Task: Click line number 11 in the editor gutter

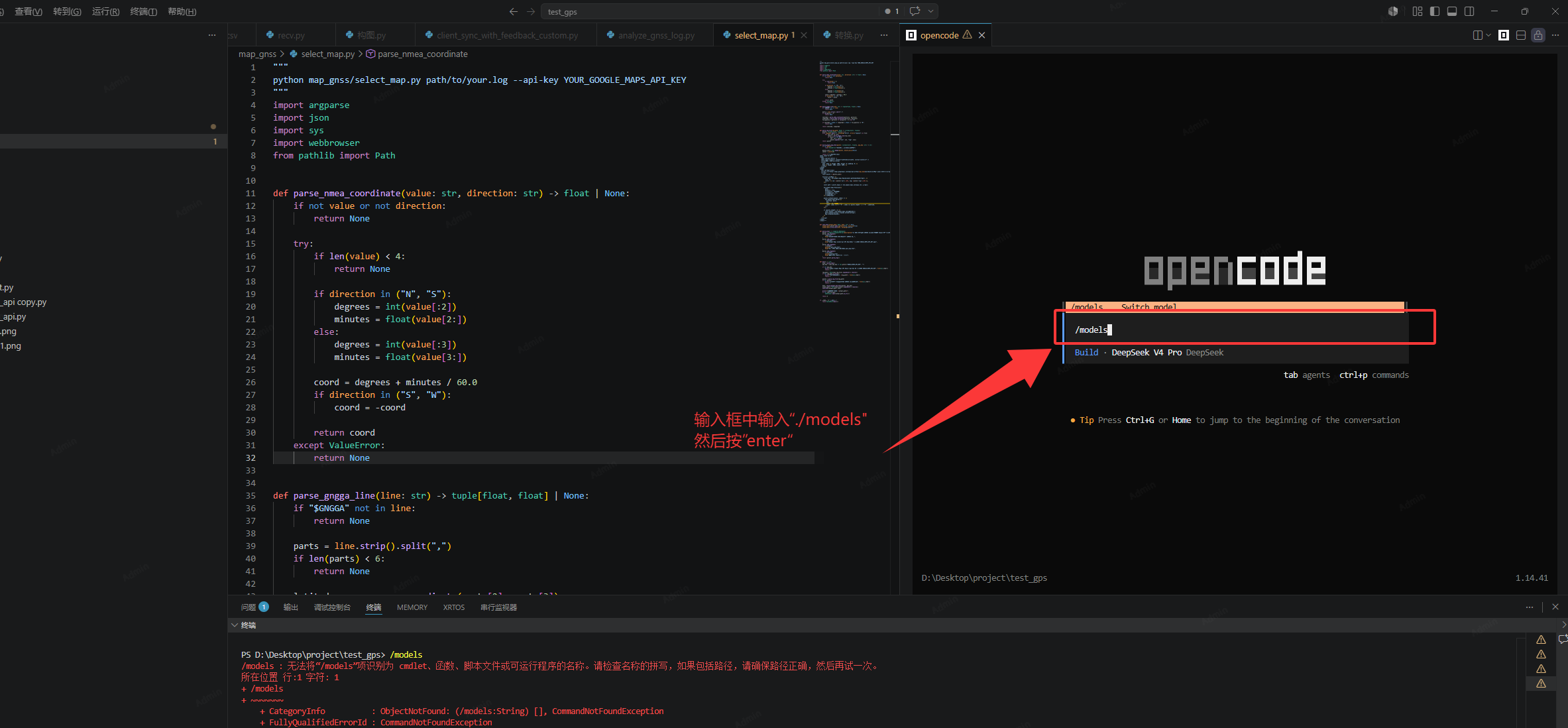Action: click(x=251, y=193)
